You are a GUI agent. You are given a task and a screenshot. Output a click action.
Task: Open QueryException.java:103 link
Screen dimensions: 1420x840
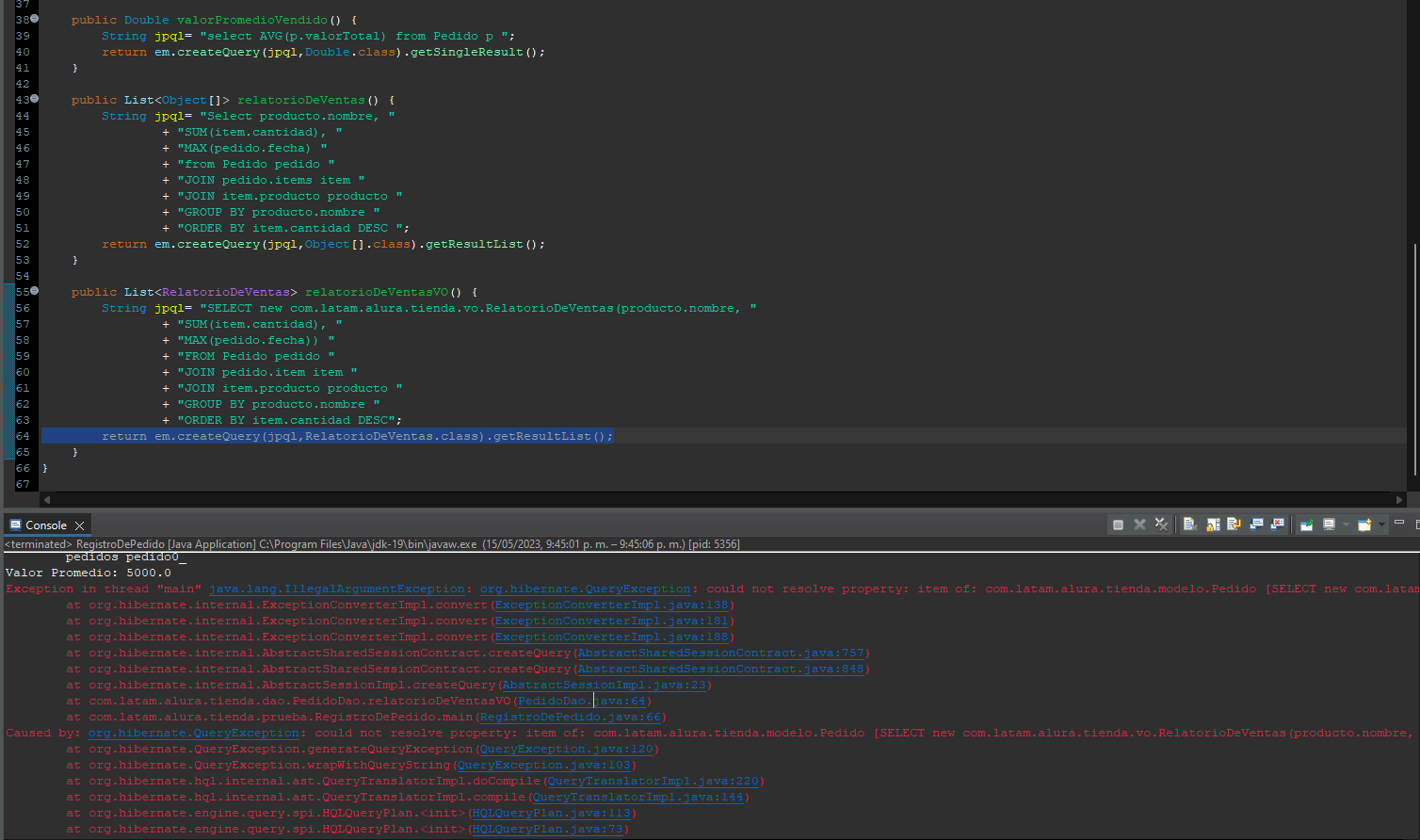pos(544,765)
